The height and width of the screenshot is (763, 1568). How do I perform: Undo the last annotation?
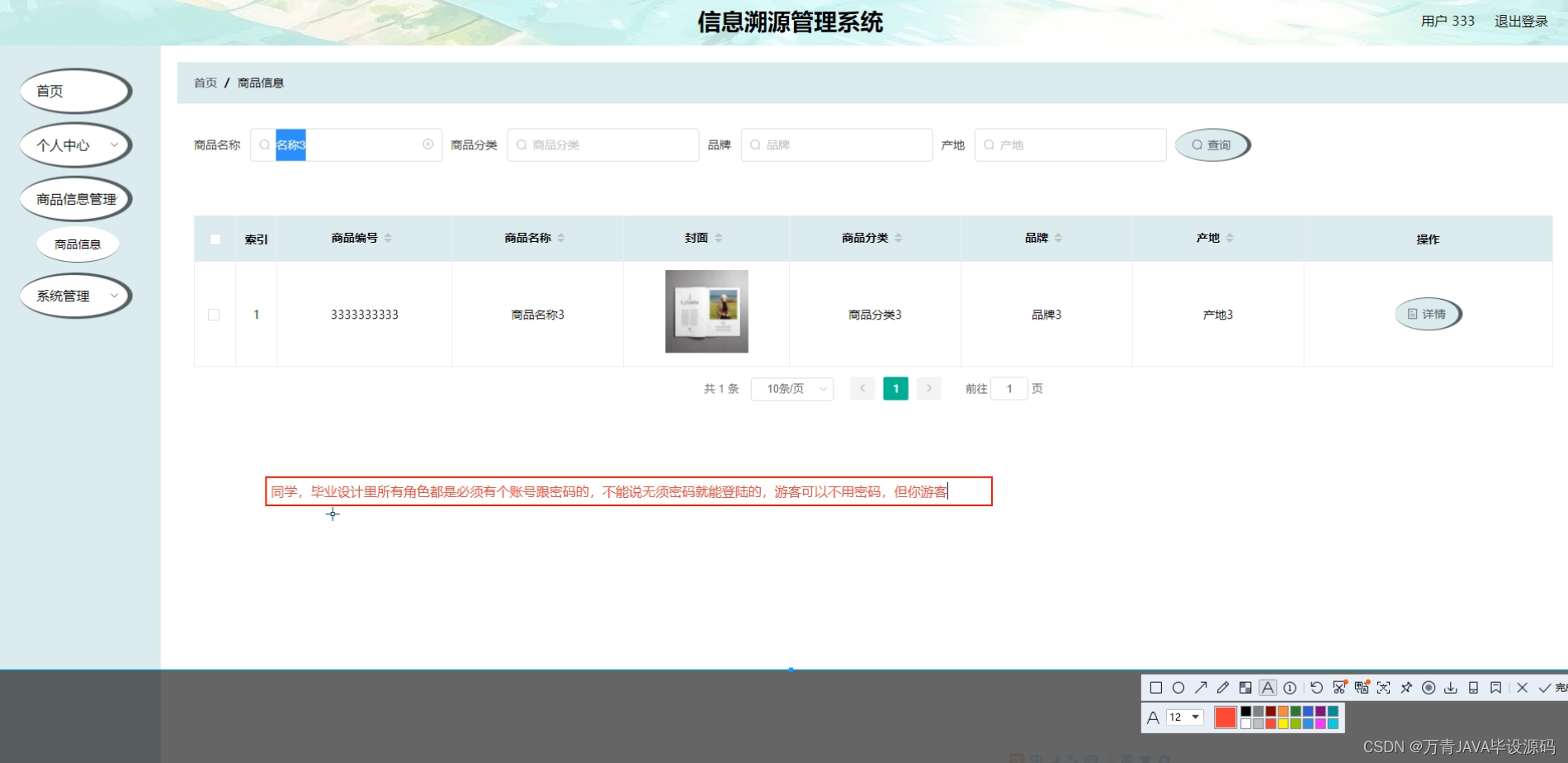pos(1317,688)
